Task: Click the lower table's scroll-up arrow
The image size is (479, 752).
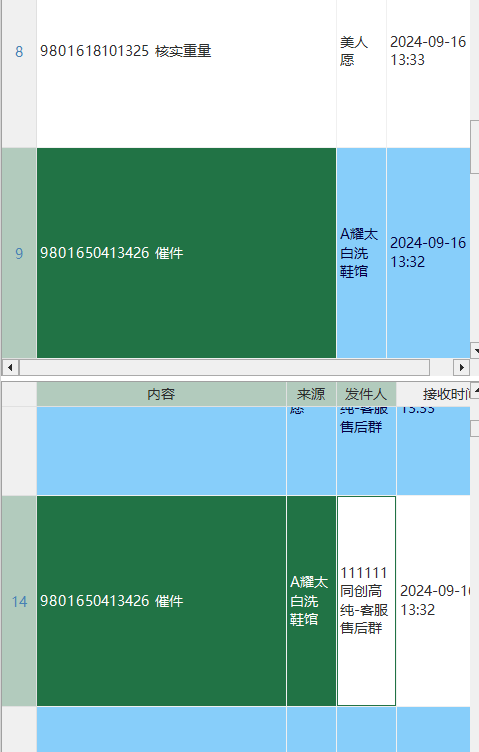Action: point(475,390)
